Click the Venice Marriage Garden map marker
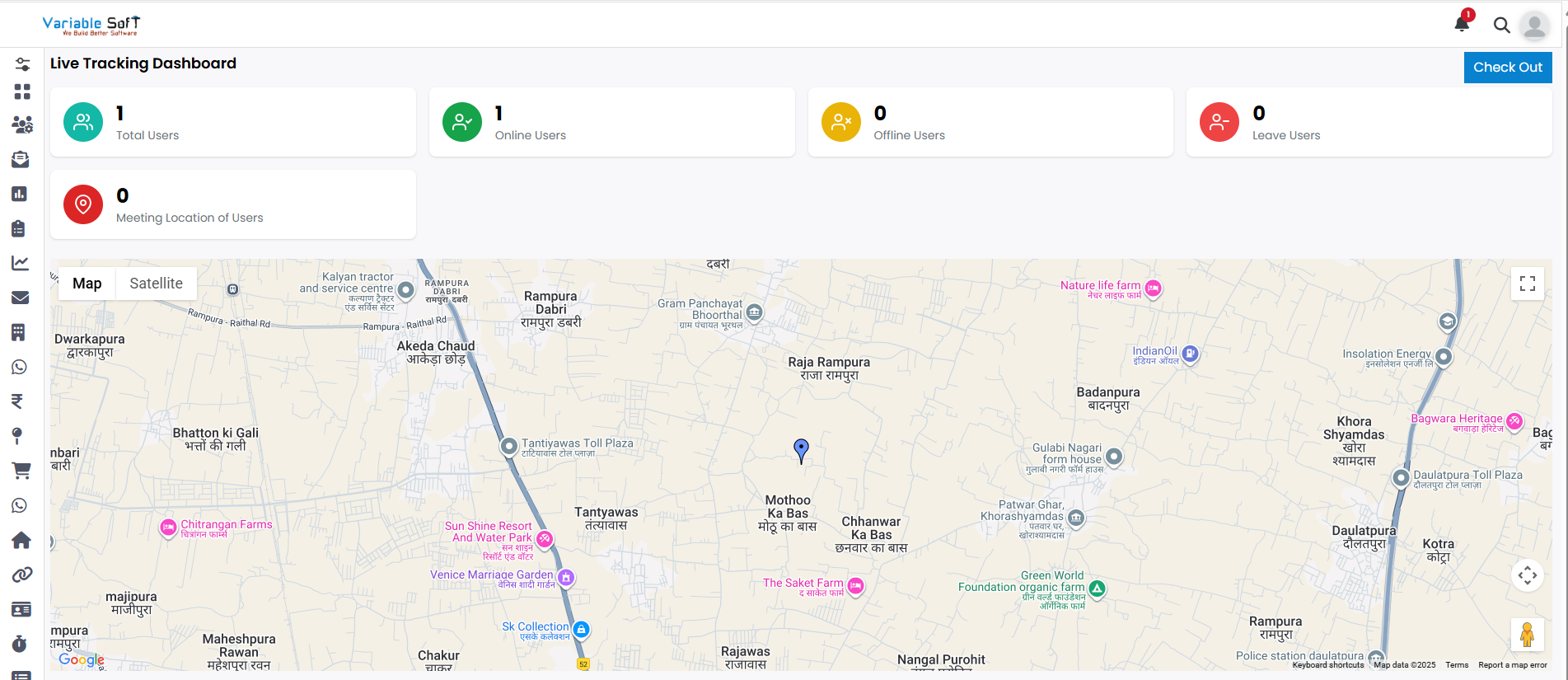This screenshot has width=1568, height=680. 566,579
